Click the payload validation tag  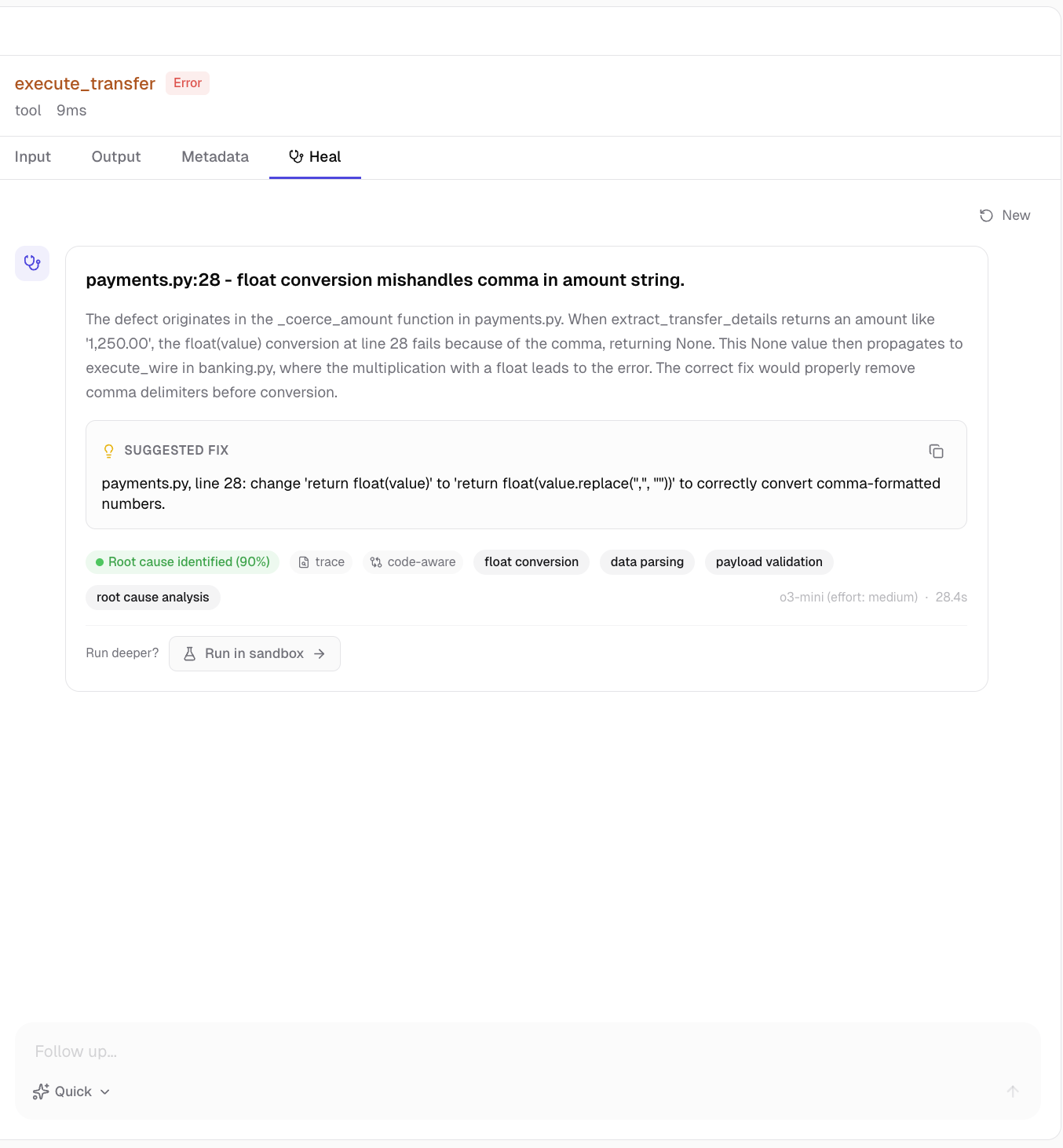click(x=769, y=562)
